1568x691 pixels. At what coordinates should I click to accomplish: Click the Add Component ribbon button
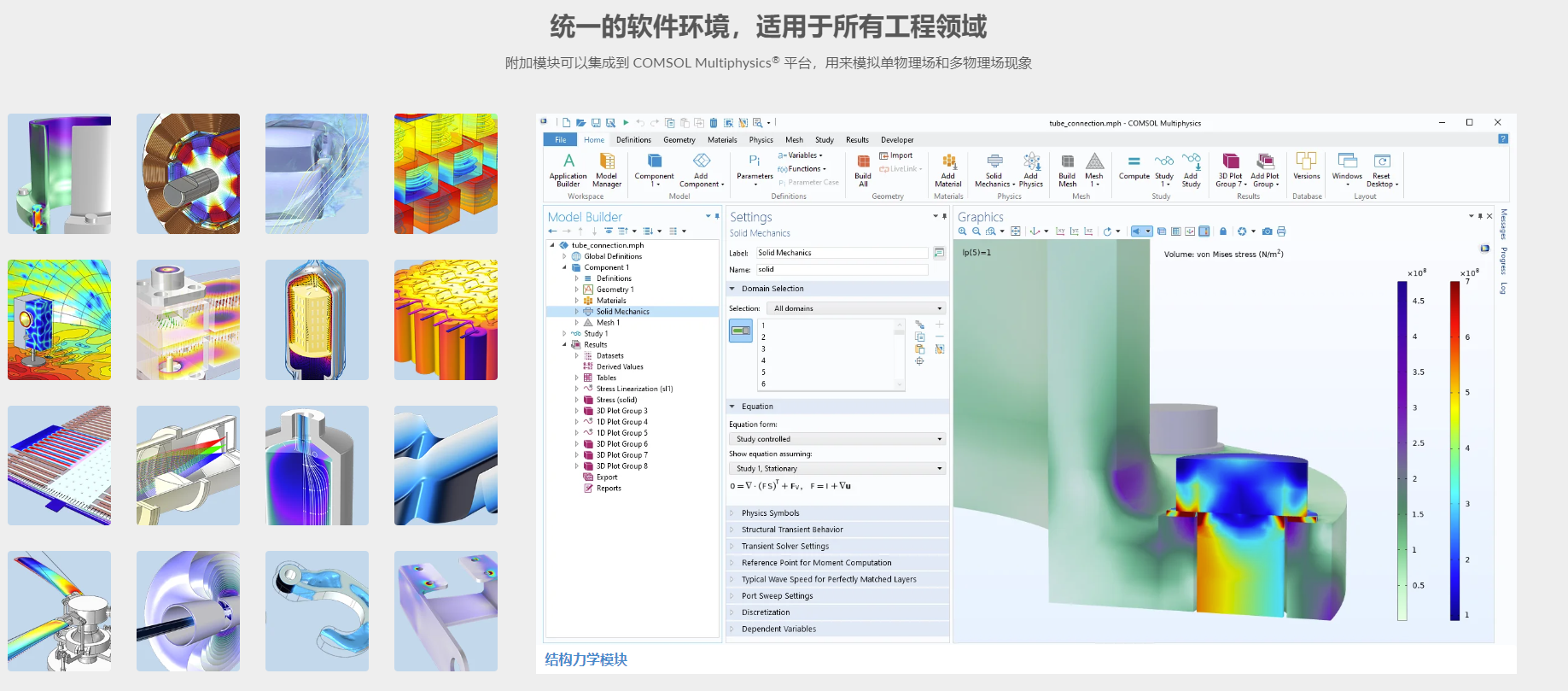click(x=702, y=169)
